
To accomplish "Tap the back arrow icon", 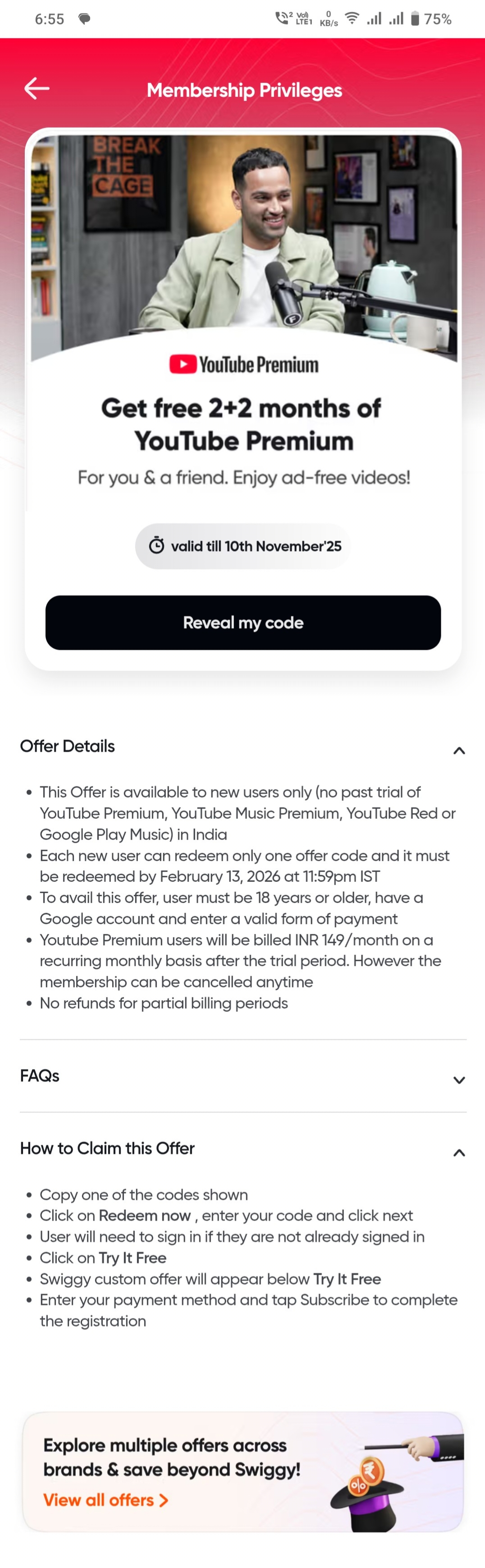I will point(37,89).
